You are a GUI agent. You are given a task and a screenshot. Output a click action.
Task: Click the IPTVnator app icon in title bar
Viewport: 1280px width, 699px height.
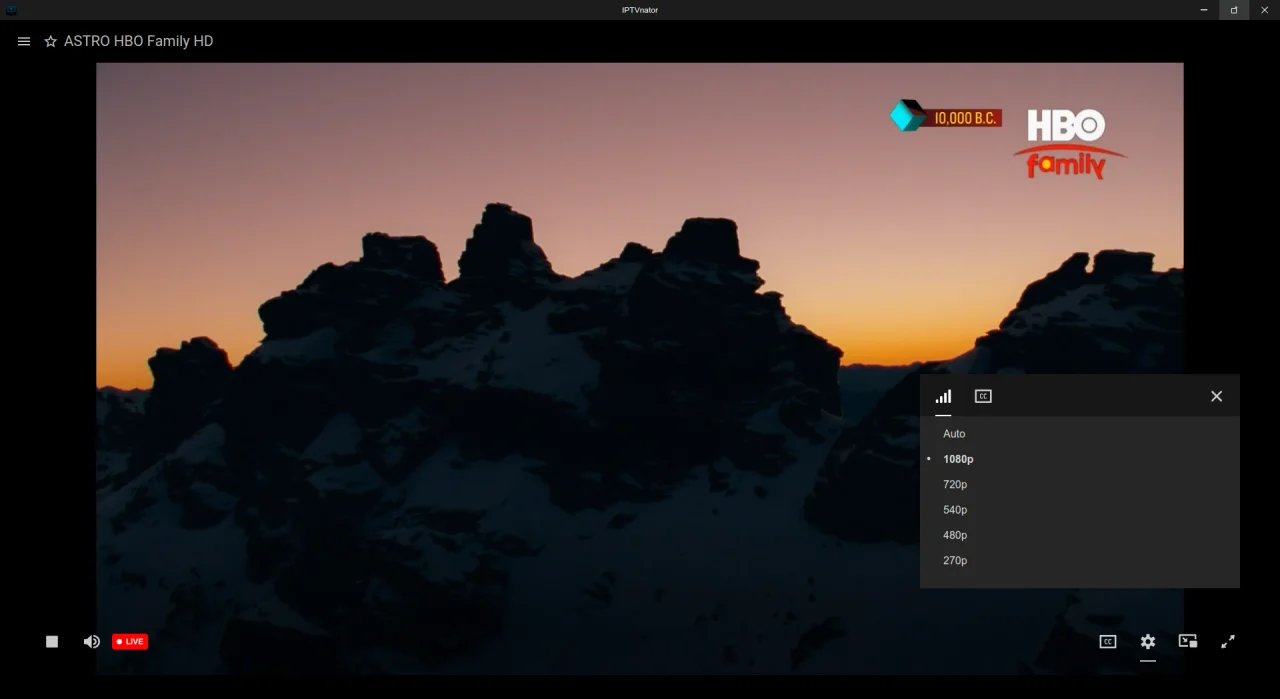pos(11,10)
